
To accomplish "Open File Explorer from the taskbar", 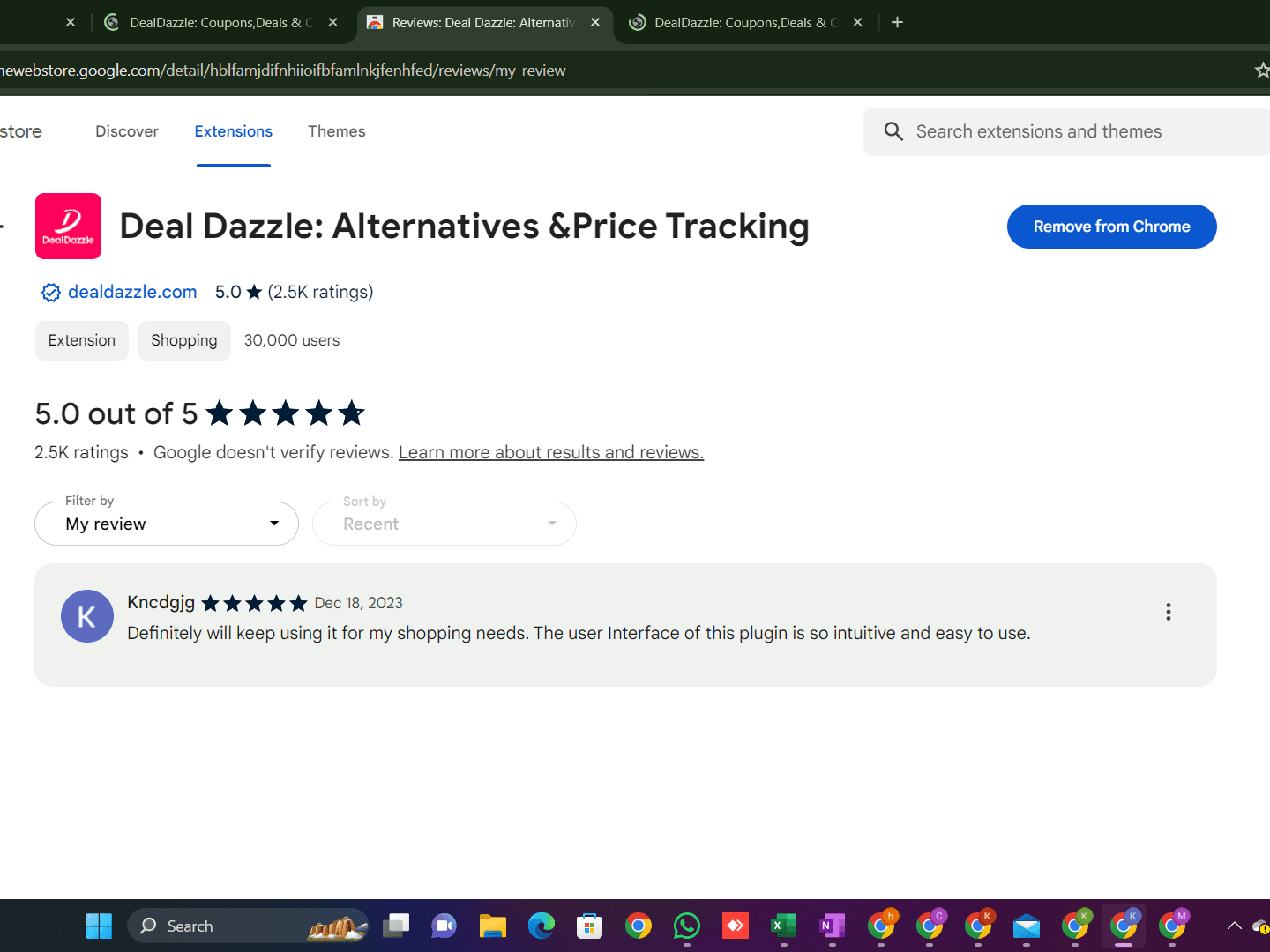I will tap(492, 926).
